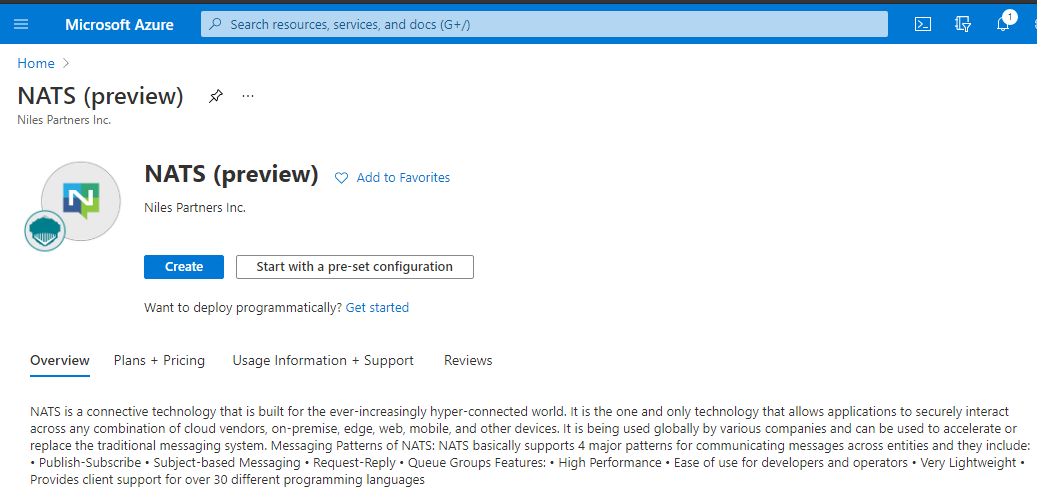The height and width of the screenshot is (496, 1037).
Task: Click the certified badge icon under logo
Action: coord(44,231)
